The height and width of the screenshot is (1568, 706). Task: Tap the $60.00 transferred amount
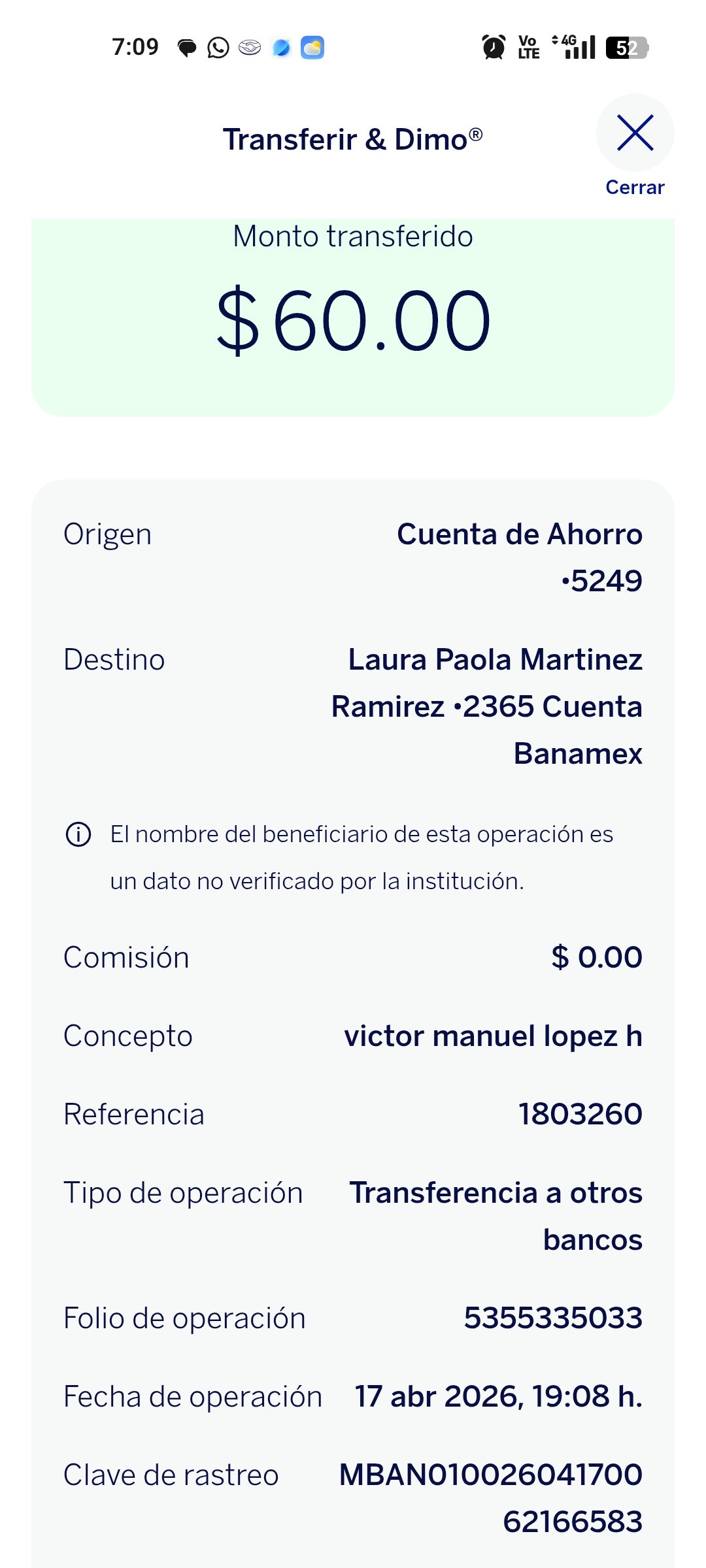(353, 321)
